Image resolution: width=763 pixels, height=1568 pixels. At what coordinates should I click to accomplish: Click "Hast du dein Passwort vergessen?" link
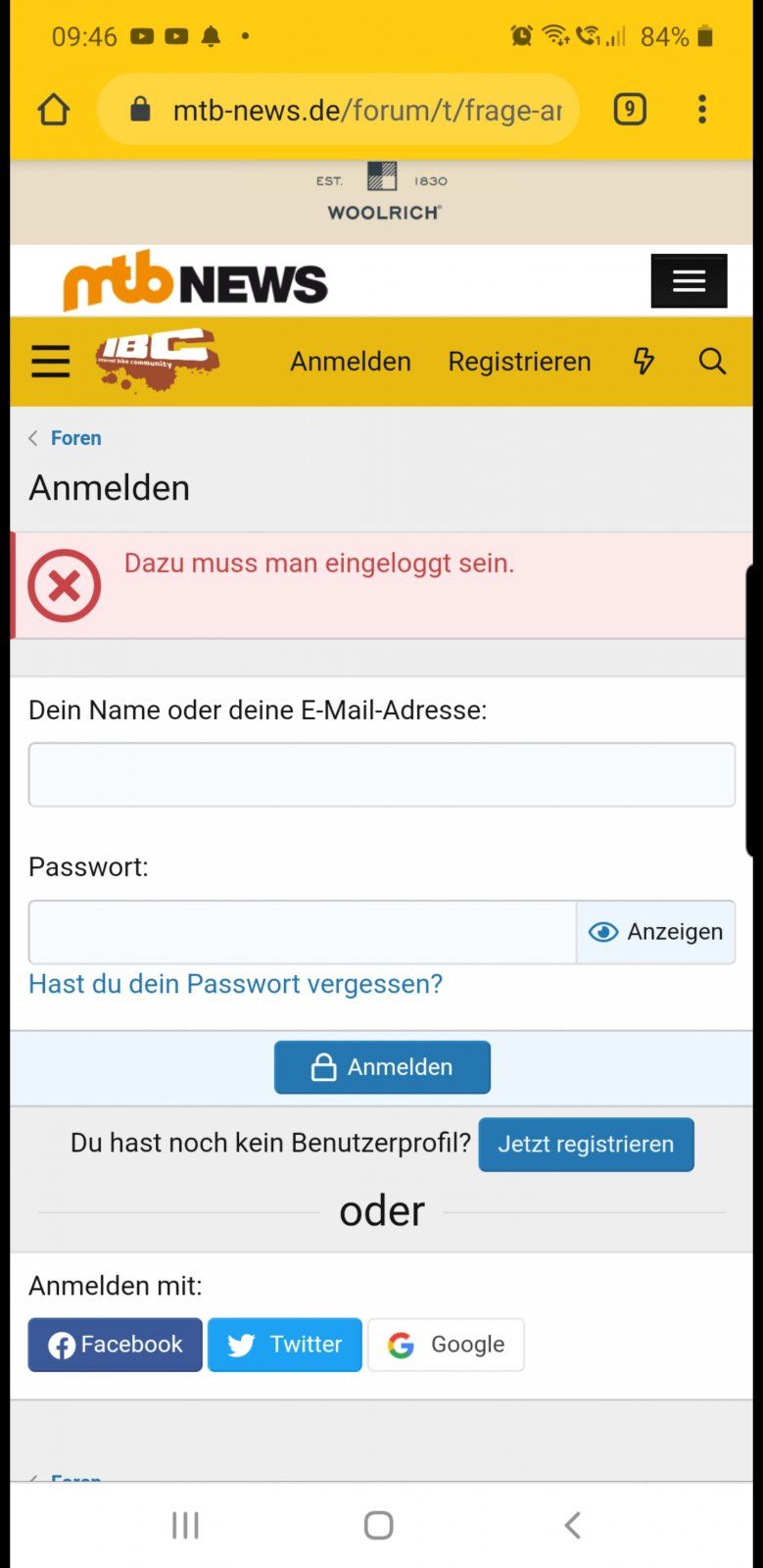pos(235,984)
